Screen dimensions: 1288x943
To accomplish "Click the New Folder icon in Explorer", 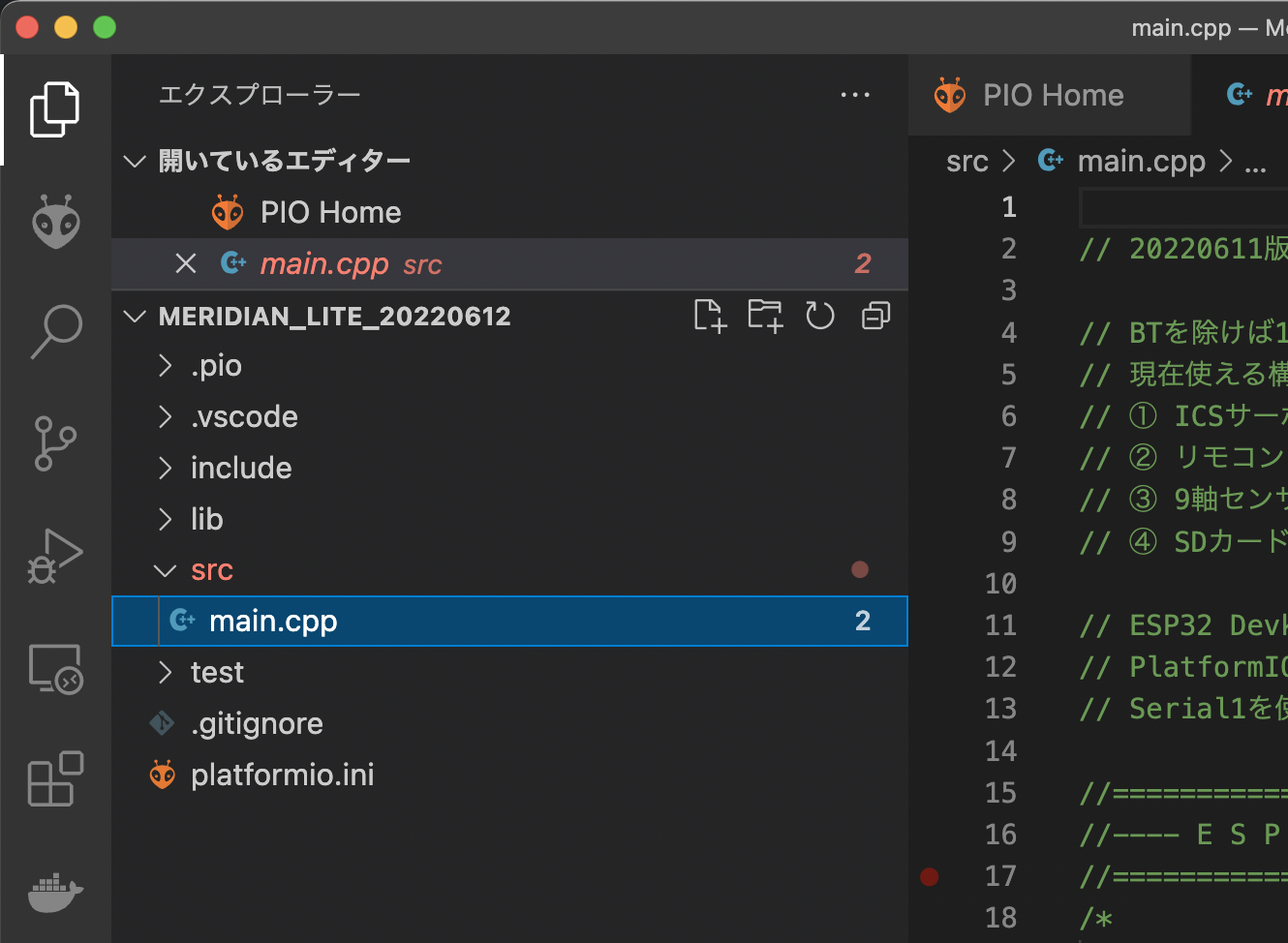I will coord(765,316).
